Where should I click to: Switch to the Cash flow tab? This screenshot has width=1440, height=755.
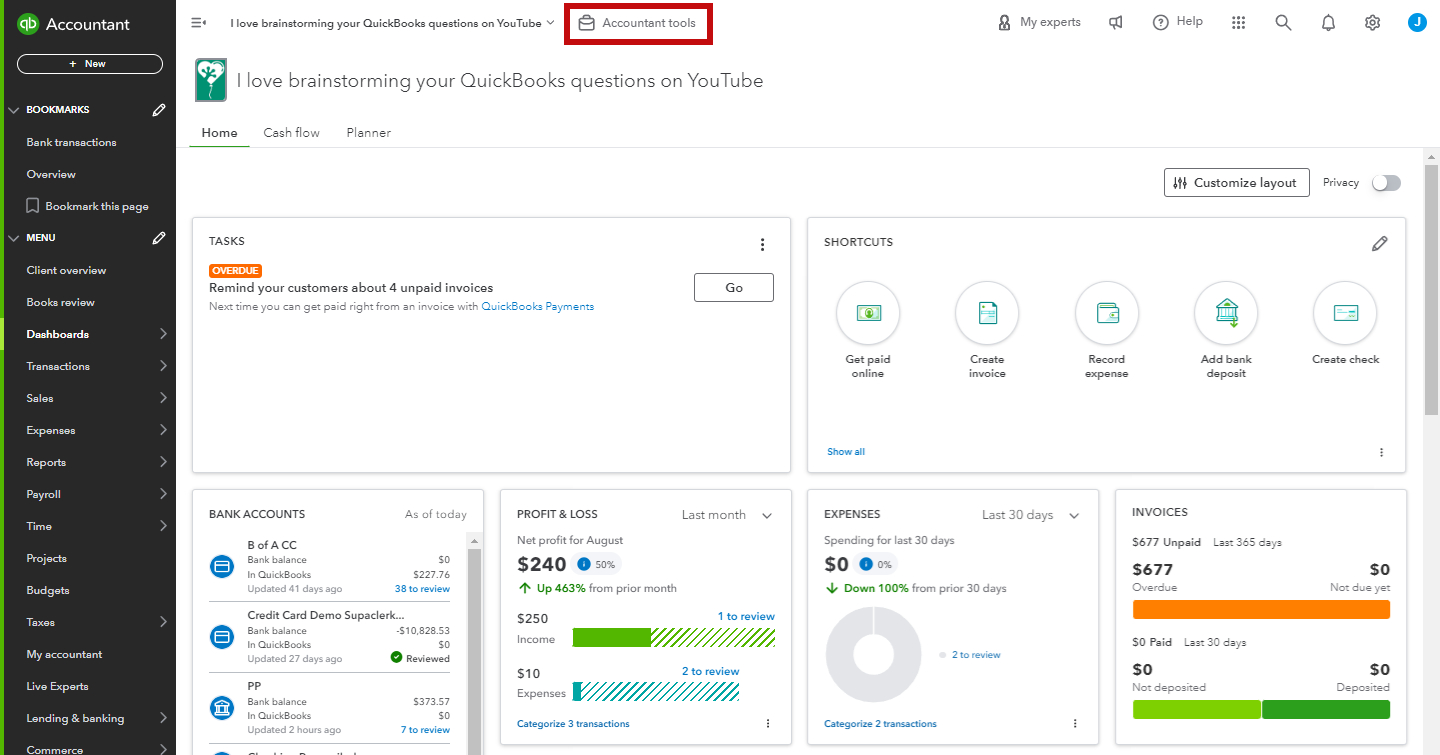(292, 133)
